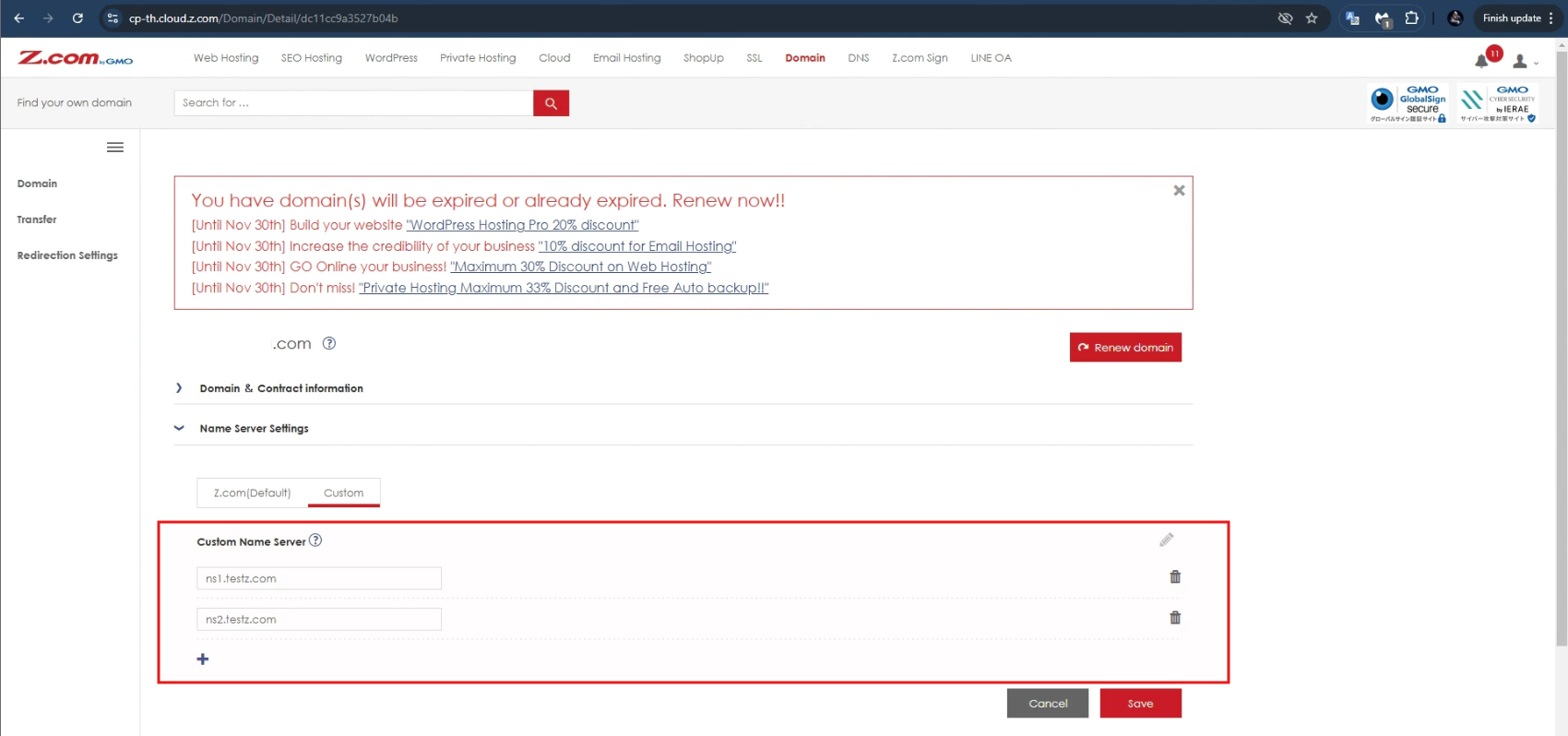Open the browser extensions puzzle icon
Screen dimensions: 1568x736
click(1411, 18)
